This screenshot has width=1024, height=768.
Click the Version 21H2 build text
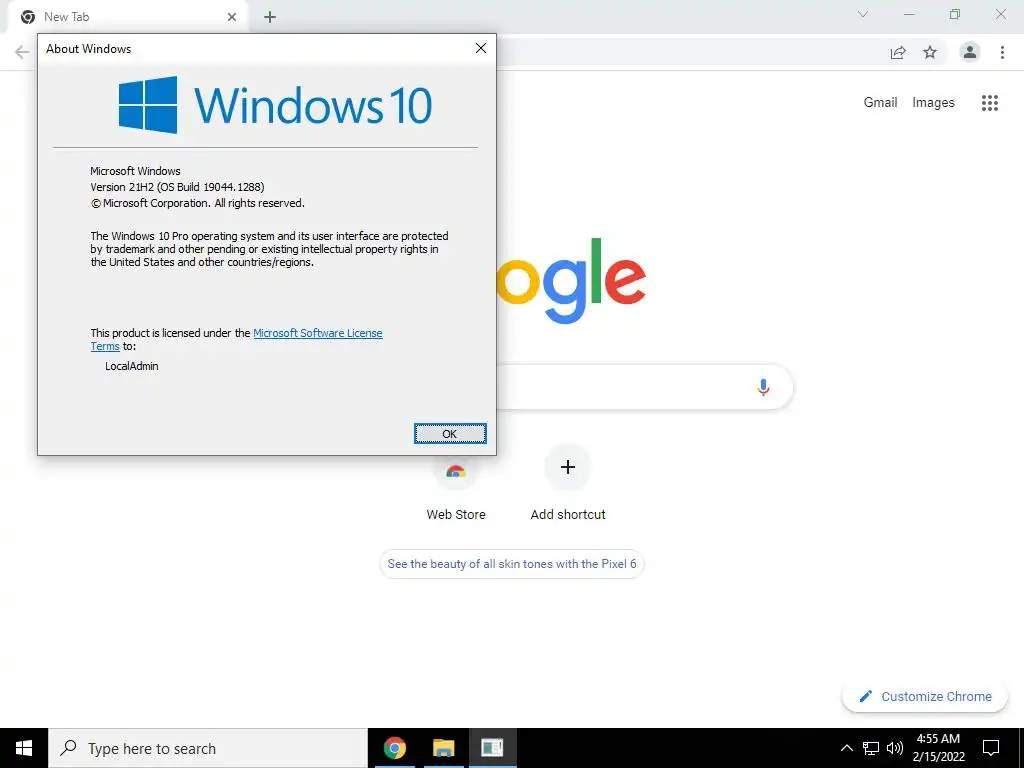coord(177,187)
